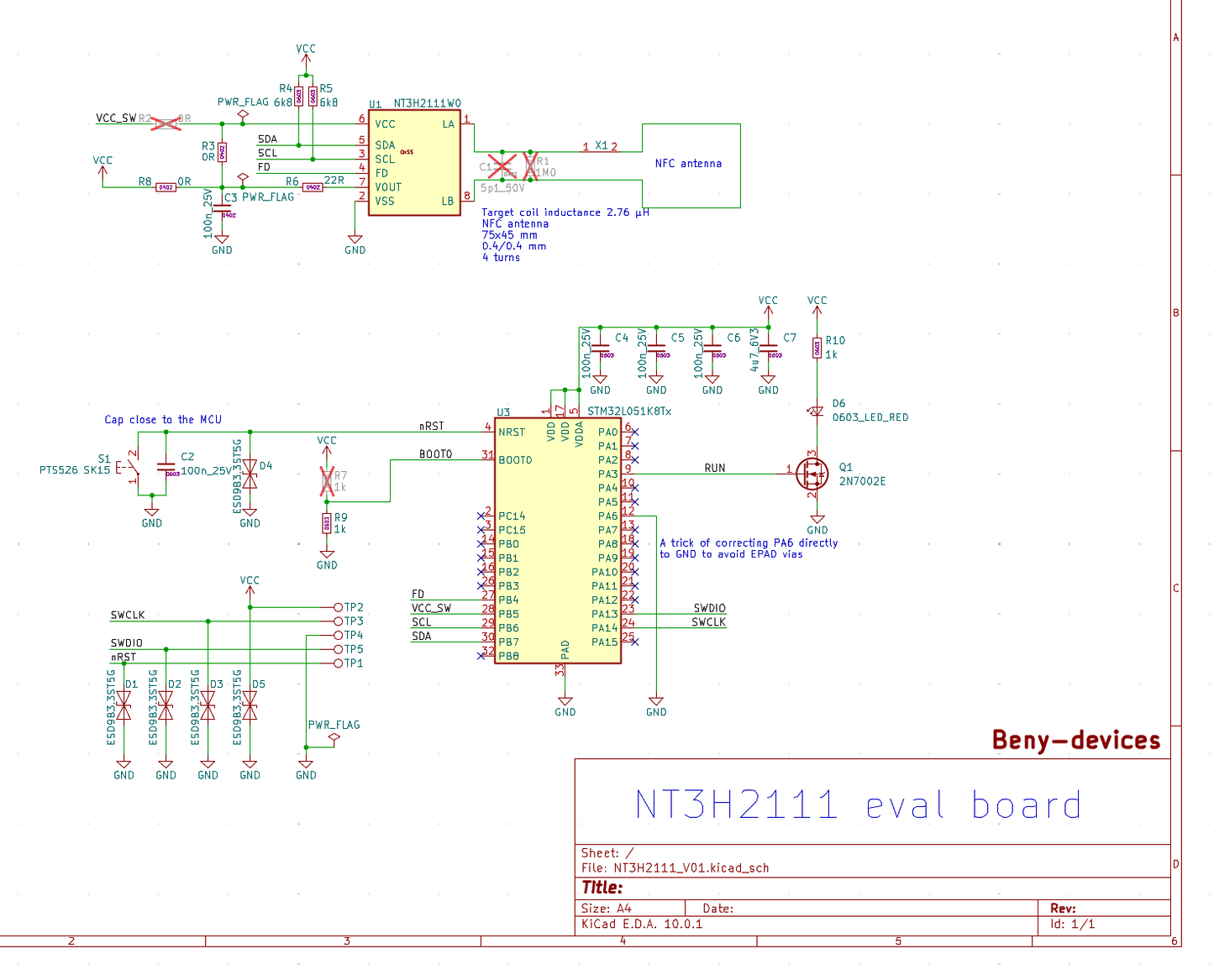Click the crossed-out R2 resistor at VCC_SW
This screenshot has height=980, width=1214.
[166, 124]
